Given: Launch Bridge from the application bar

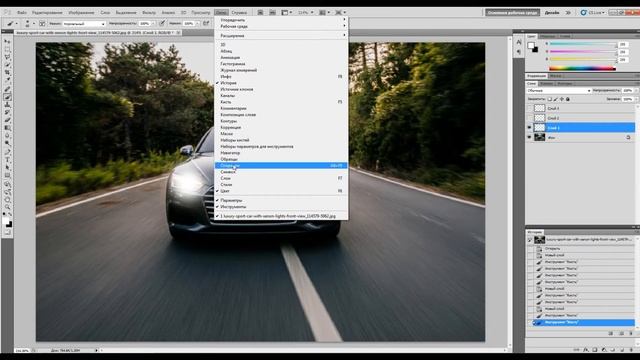Looking at the screenshot, I should tap(260, 13).
